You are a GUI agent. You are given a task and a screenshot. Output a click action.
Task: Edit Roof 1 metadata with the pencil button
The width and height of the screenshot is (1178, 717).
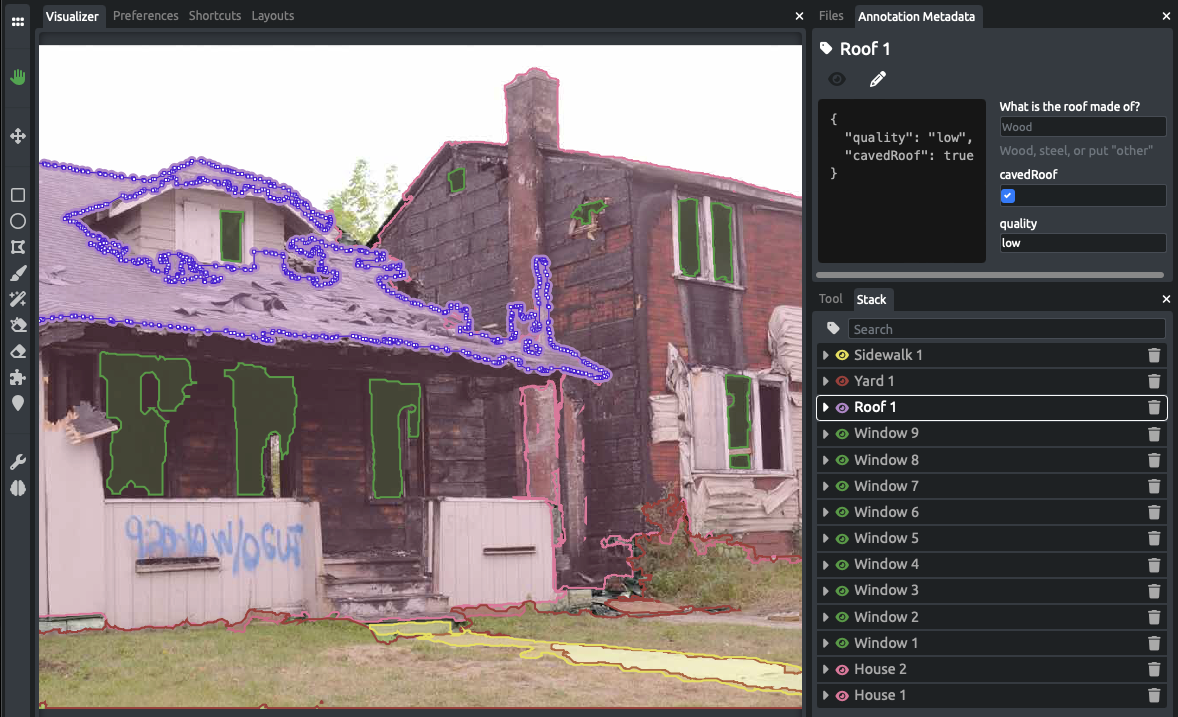(877, 79)
